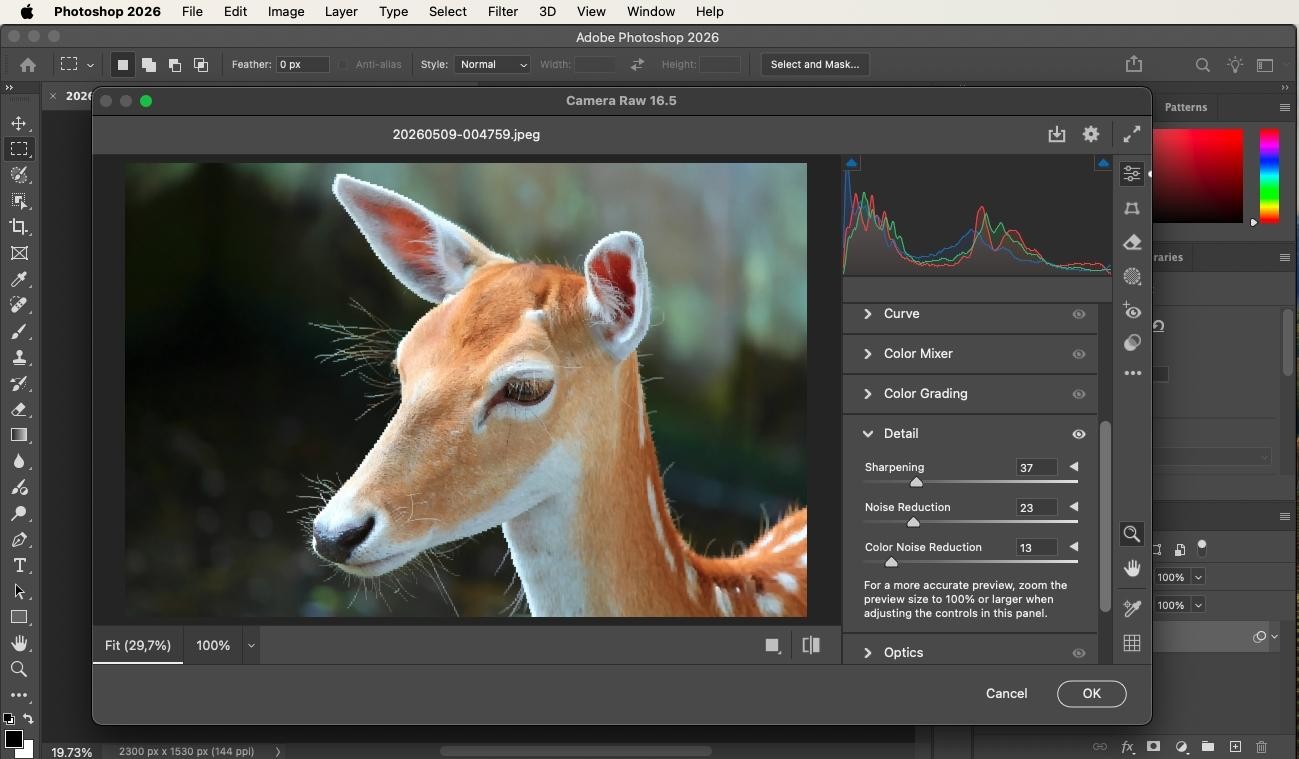Click the Color Noise Reduction slider handle

pos(891,562)
